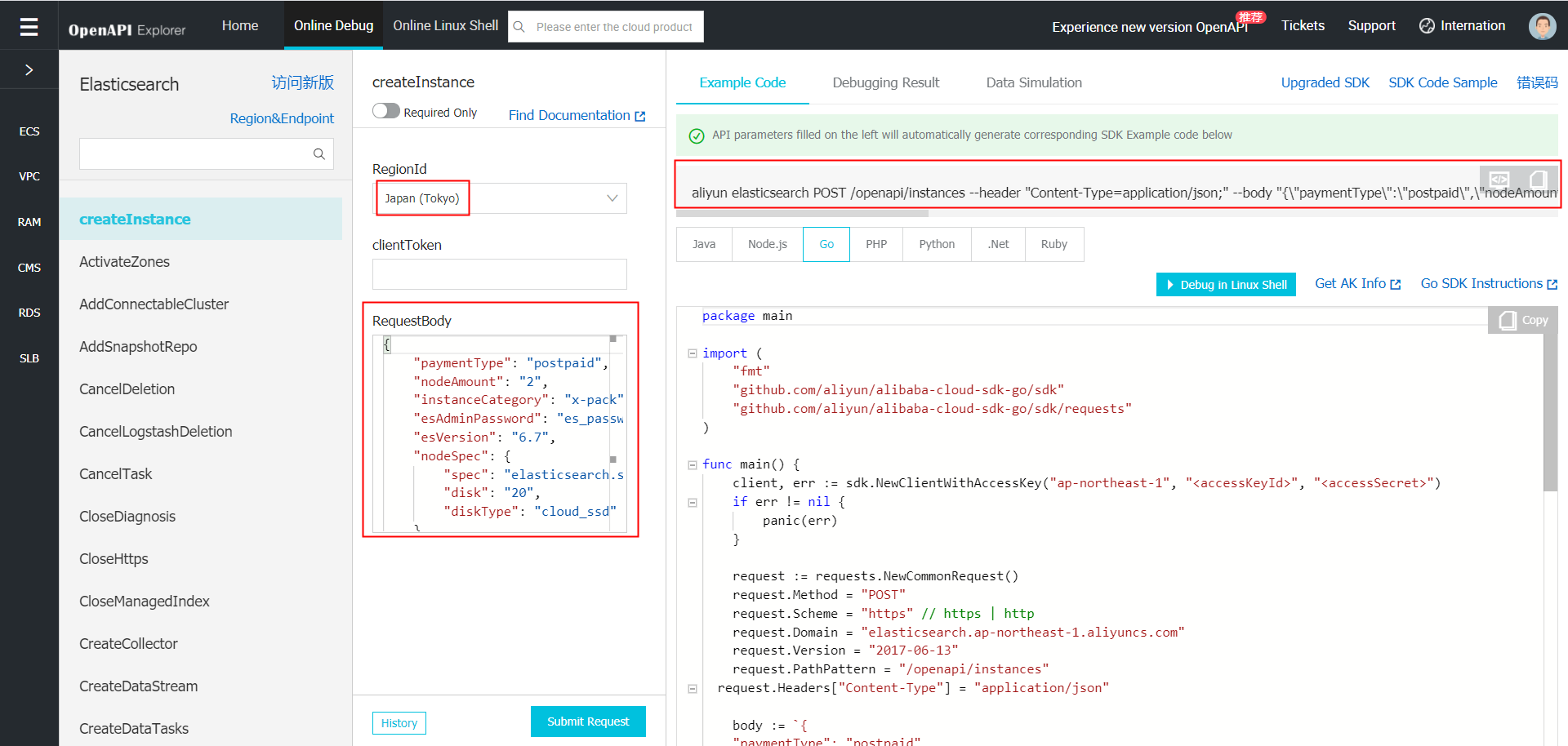1568x746 pixels.
Task: Open SLB product shortcut
Action: [x=29, y=358]
